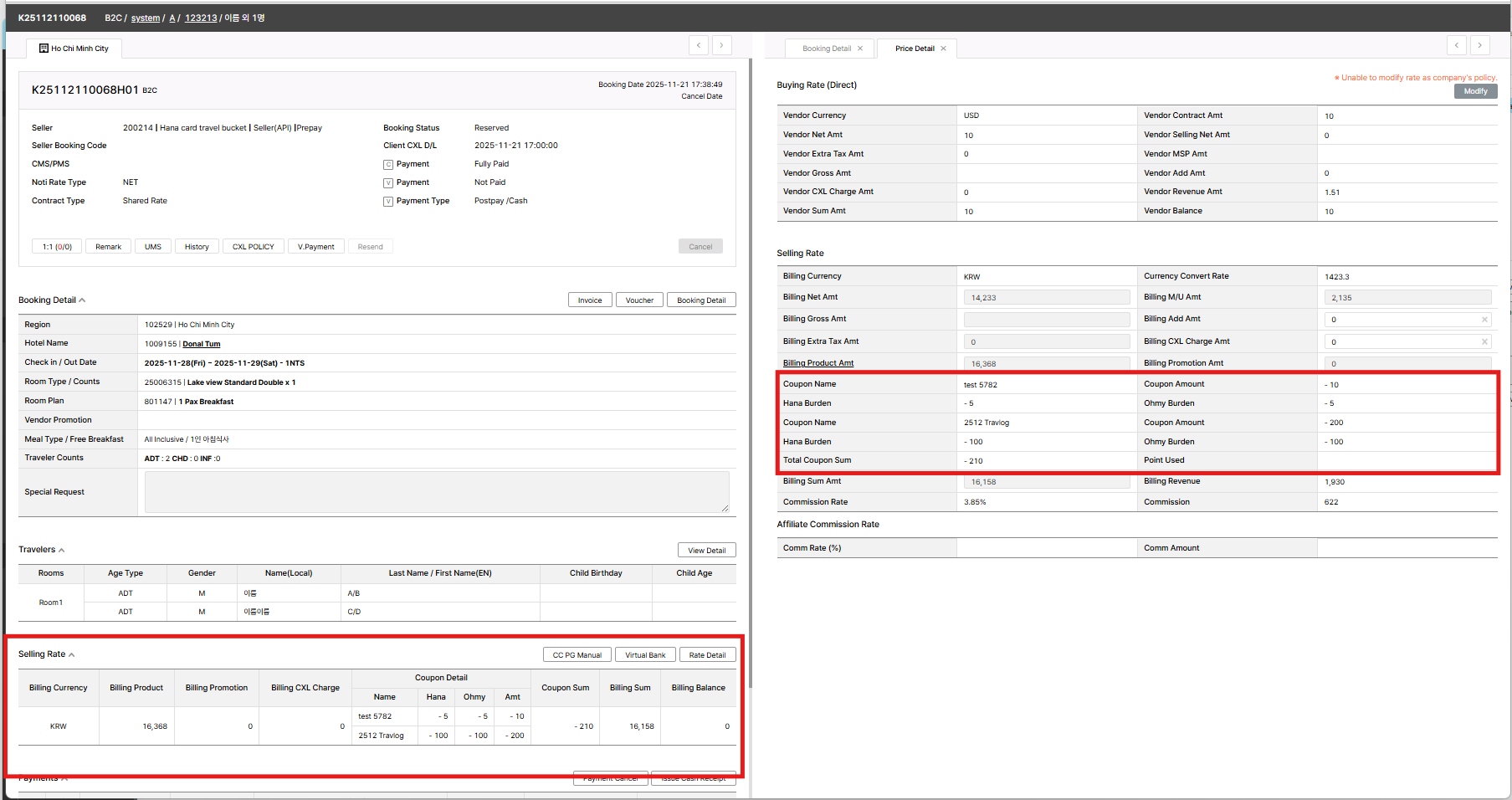Click the Modify button for buying rate
Screen dimensions: 1512x800
1474,91
